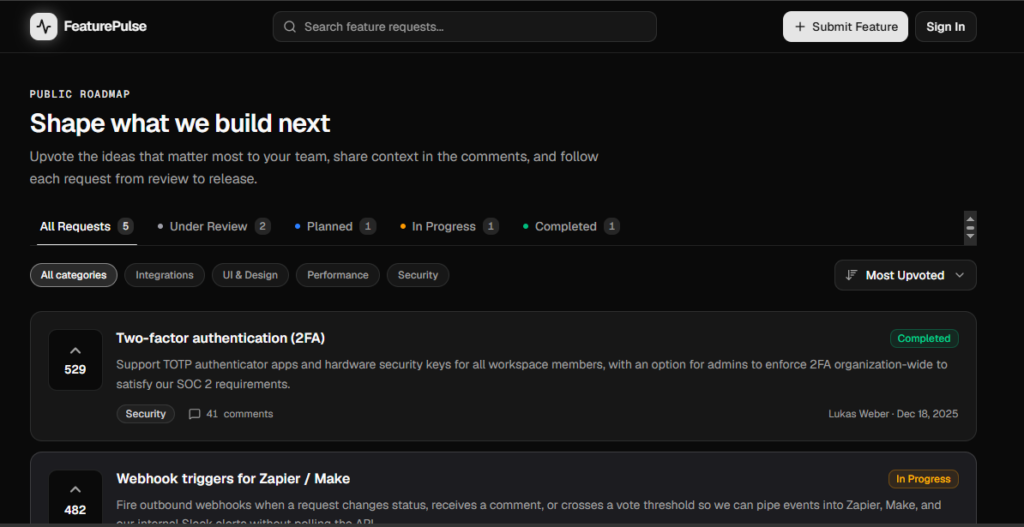The width and height of the screenshot is (1024, 527).
Task: Open the Most Upvoted sort dropdown
Action: pyautogui.click(x=905, y=275)
